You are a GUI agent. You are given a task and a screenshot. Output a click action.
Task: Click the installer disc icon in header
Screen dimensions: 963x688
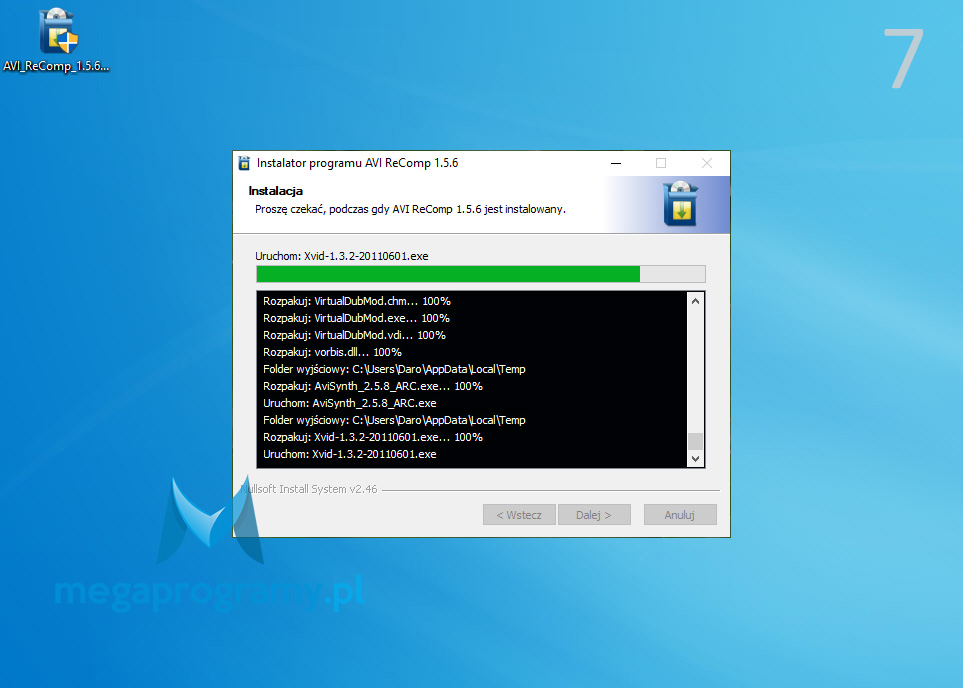680,204
